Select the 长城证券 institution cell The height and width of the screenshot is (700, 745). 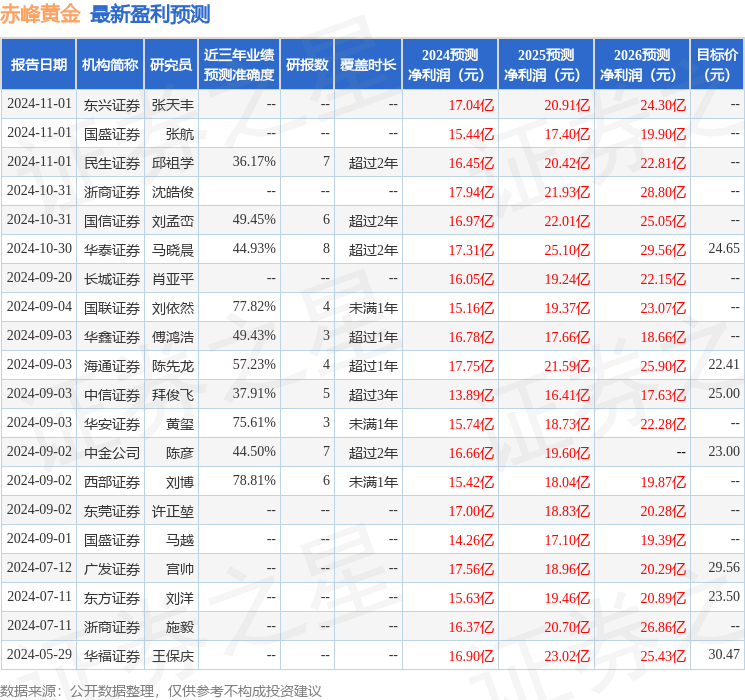tap(112, 279)
